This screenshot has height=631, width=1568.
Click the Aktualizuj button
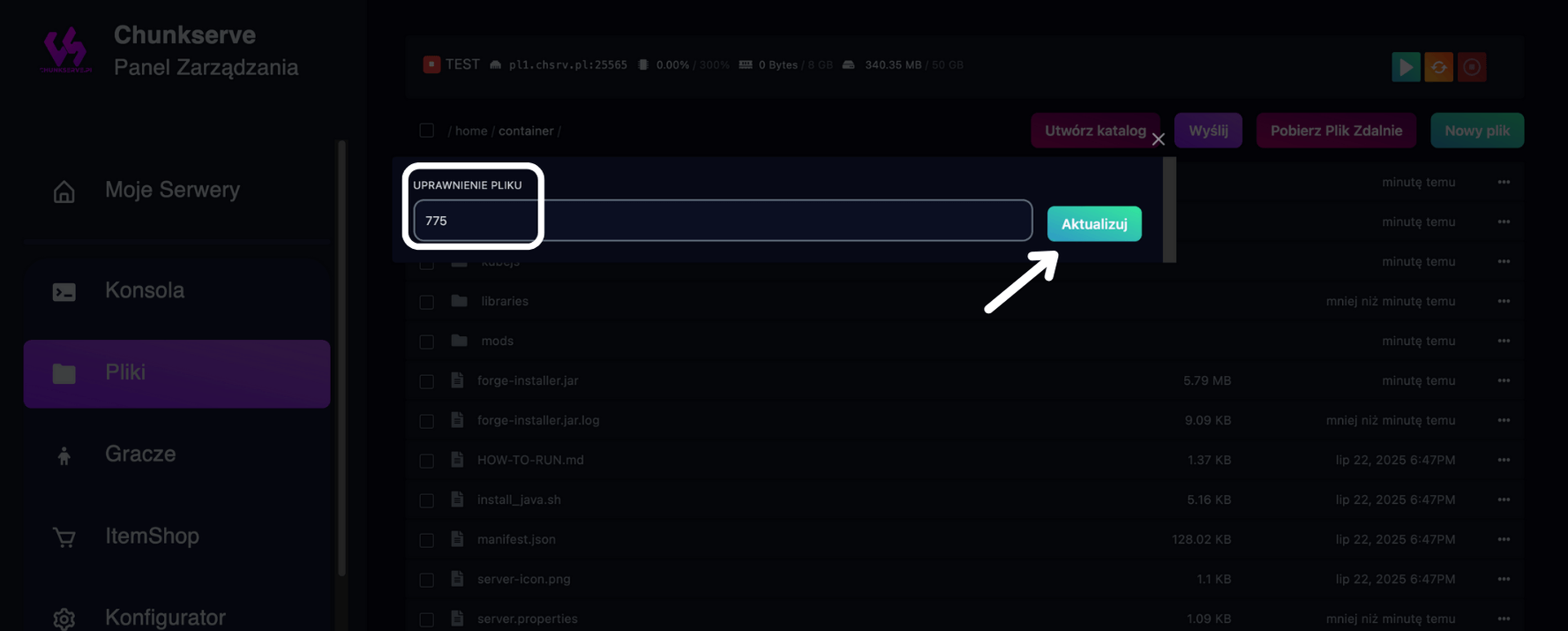[x=1094, y=224]
